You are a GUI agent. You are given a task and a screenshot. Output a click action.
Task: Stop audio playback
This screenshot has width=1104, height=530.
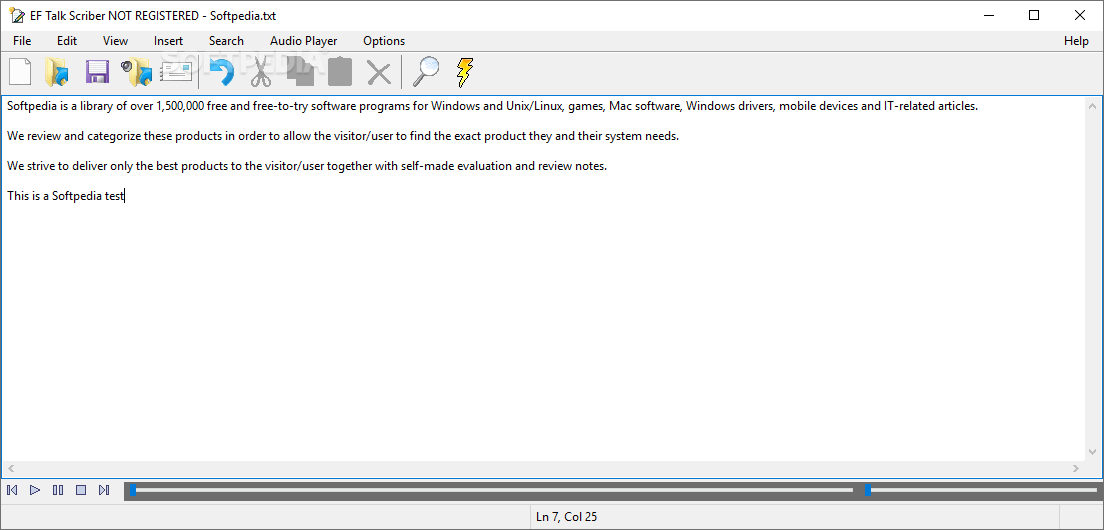[81, 490]
